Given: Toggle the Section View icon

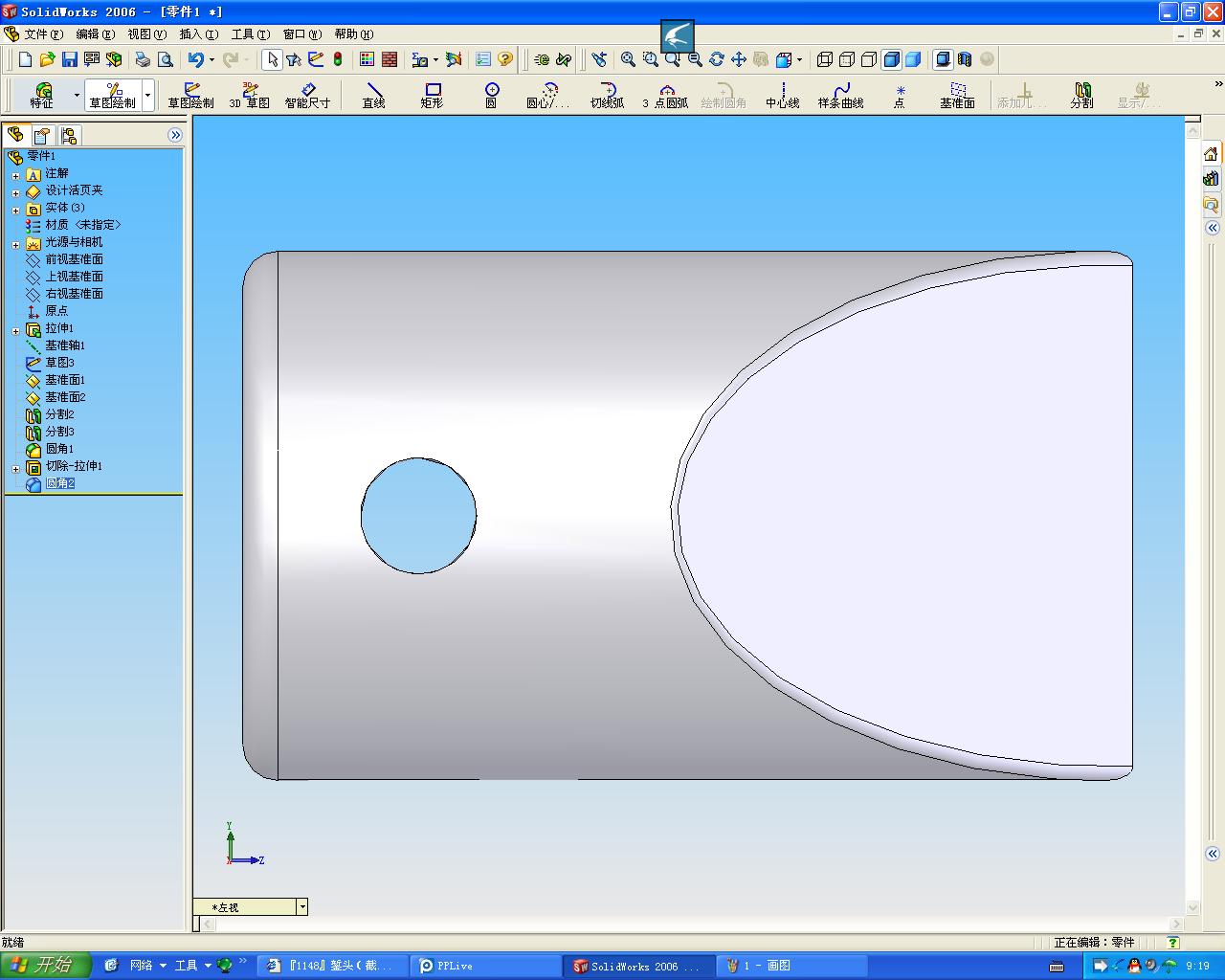Looking at the screenshot, I should (965, 59).
